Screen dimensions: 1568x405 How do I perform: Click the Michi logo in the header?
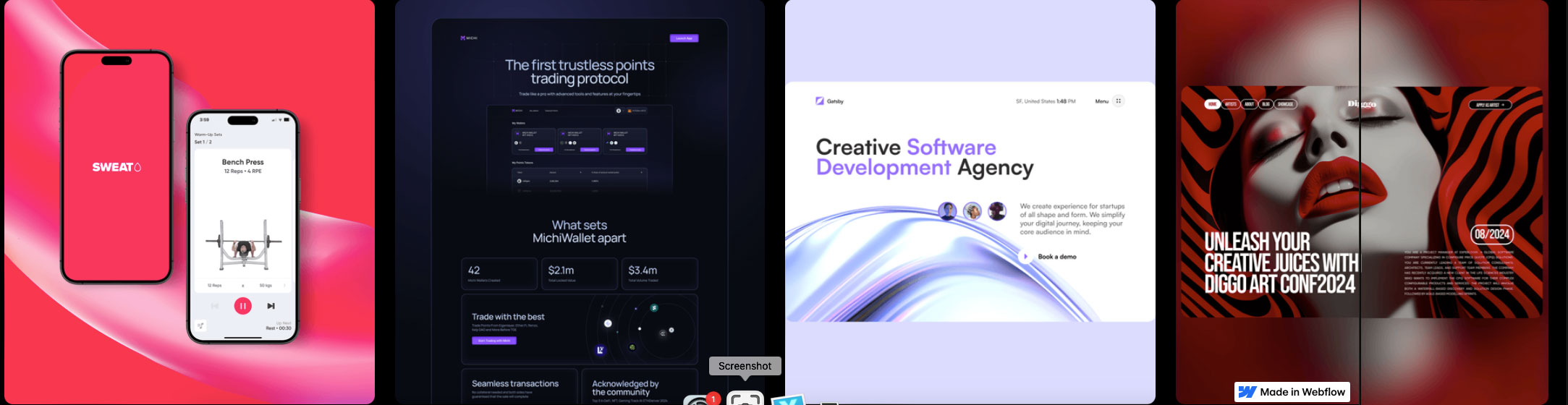(x=469, y=38)
